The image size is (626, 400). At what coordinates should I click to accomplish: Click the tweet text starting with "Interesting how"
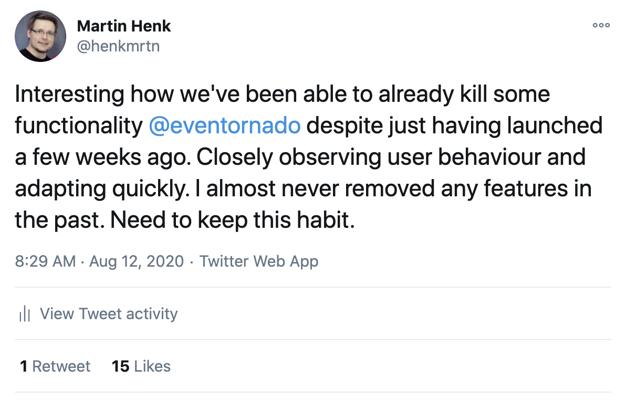click(x=100, y=94)
